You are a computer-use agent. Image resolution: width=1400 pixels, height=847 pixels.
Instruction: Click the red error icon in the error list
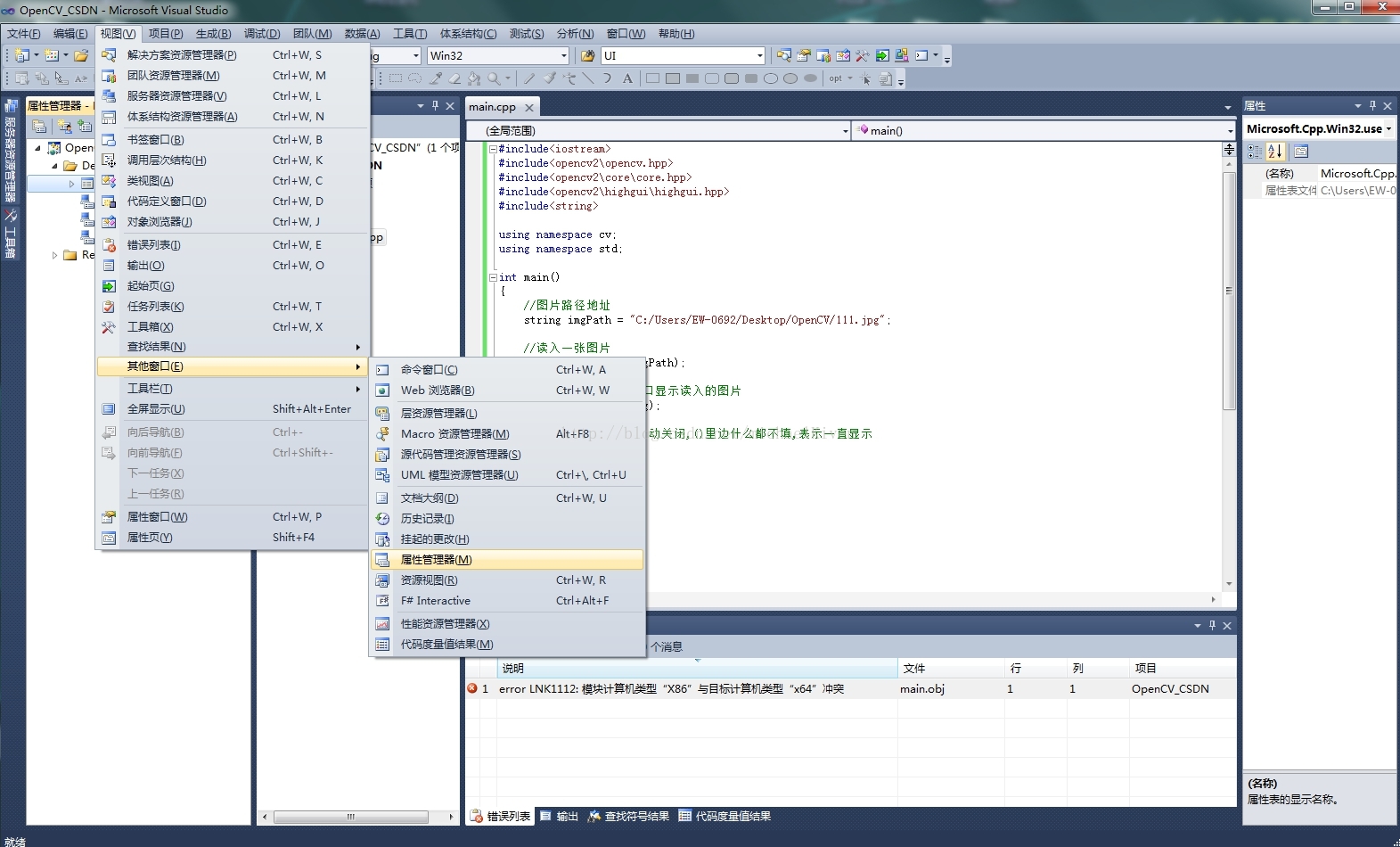coord(472,688)
